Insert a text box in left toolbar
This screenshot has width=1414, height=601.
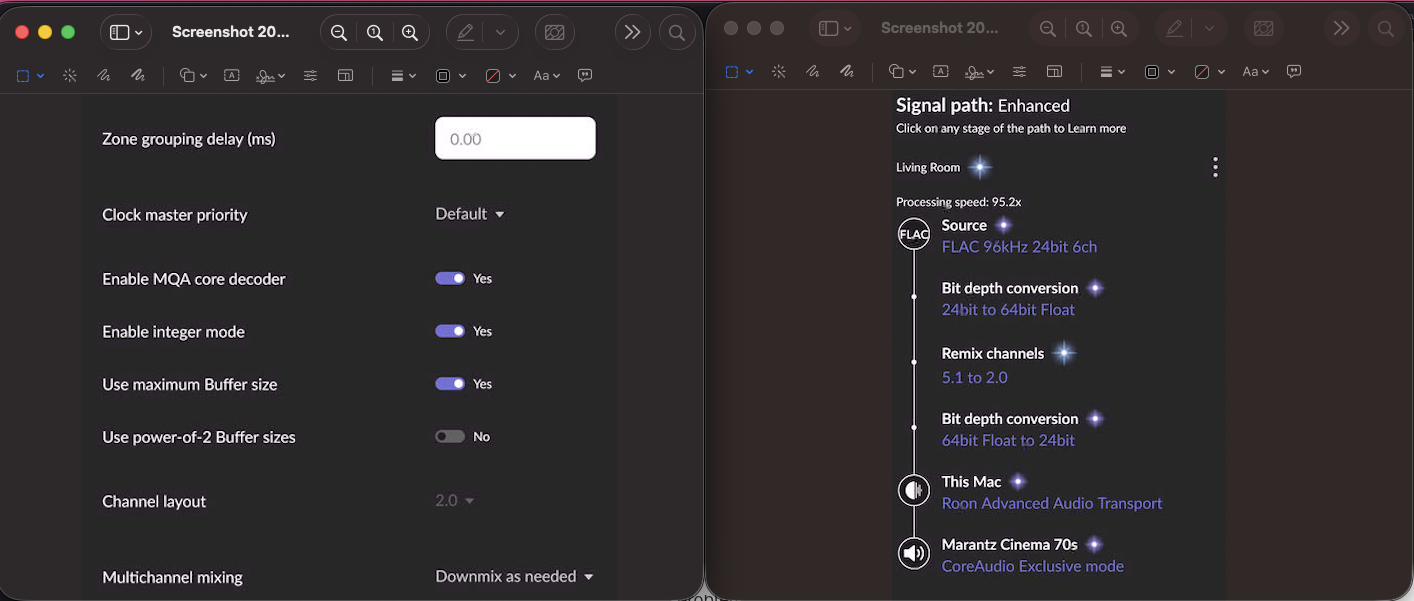coord(231,75)
